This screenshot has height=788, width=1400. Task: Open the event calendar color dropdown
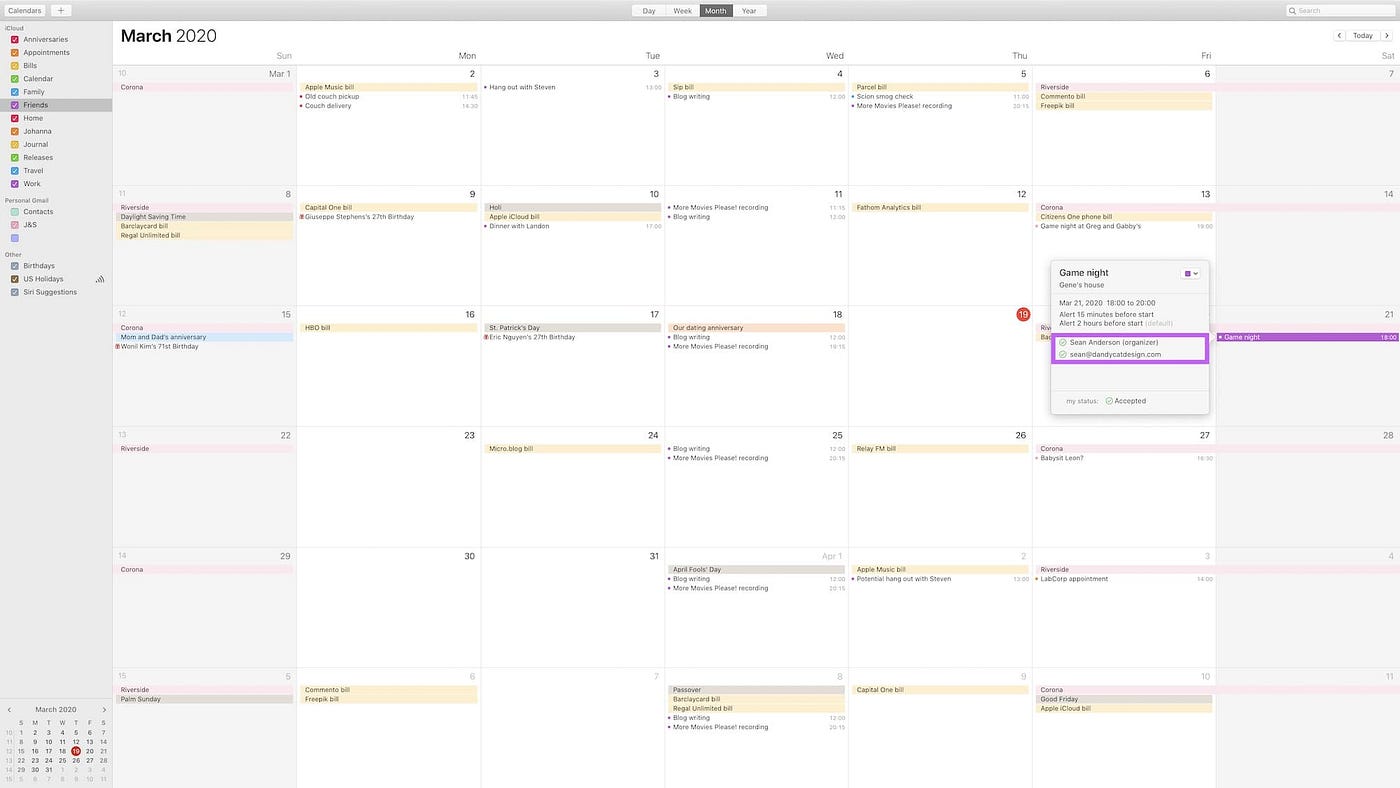pyautogui.click(x=1190, y=273)
